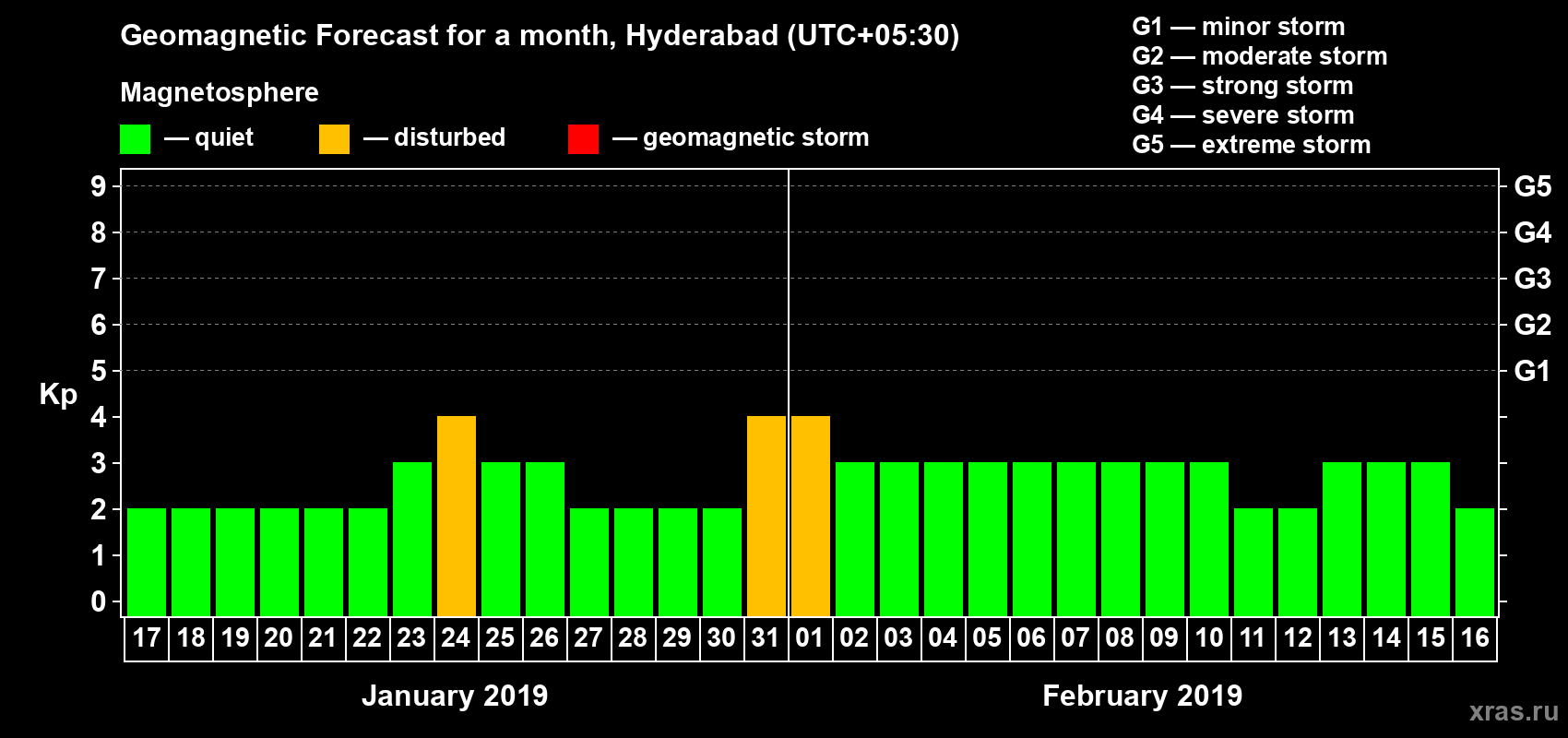Select the orange bar for January 31

[766, 516]
